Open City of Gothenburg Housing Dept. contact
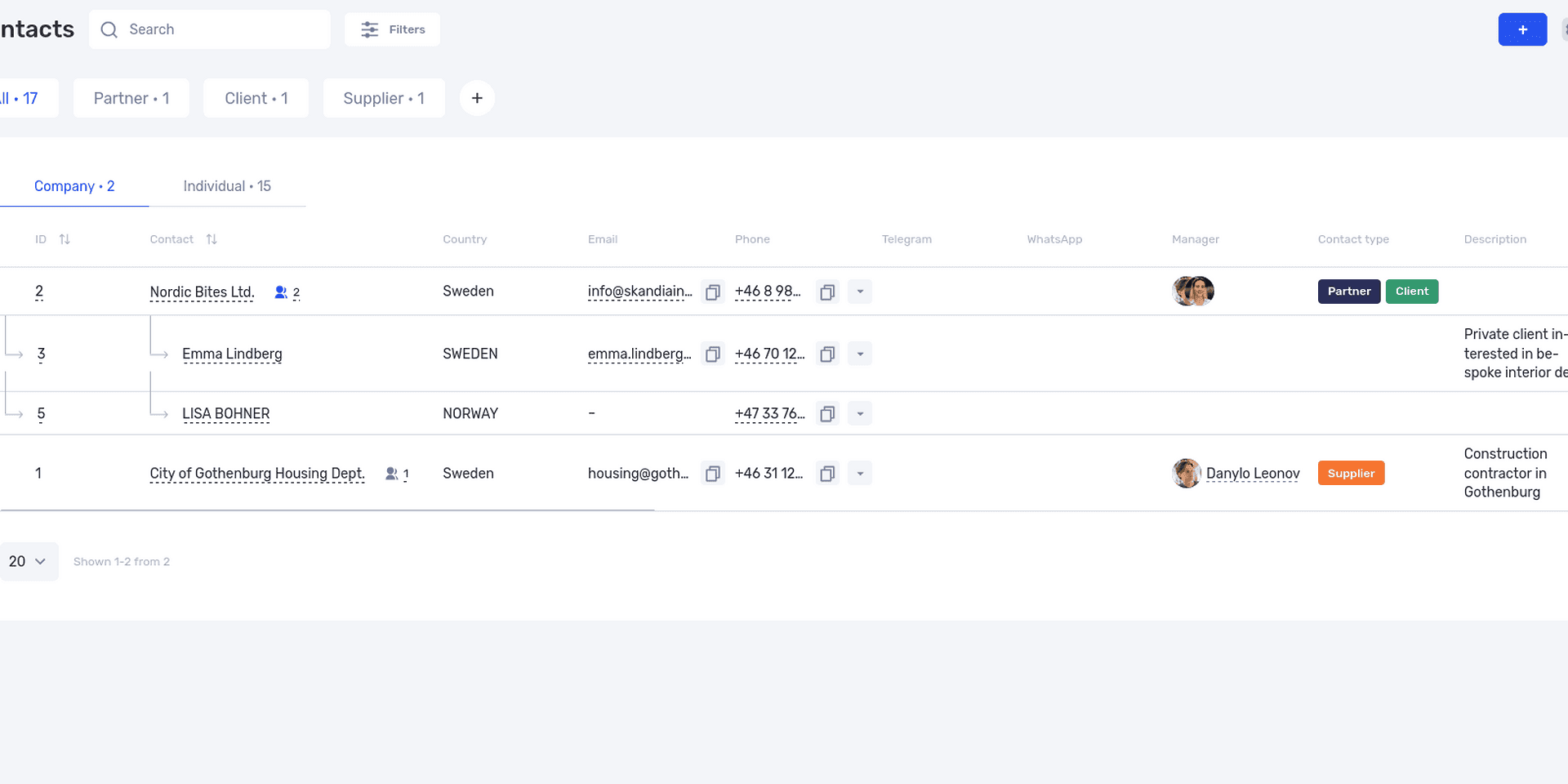1568x784 pixels. coord(257,474)
